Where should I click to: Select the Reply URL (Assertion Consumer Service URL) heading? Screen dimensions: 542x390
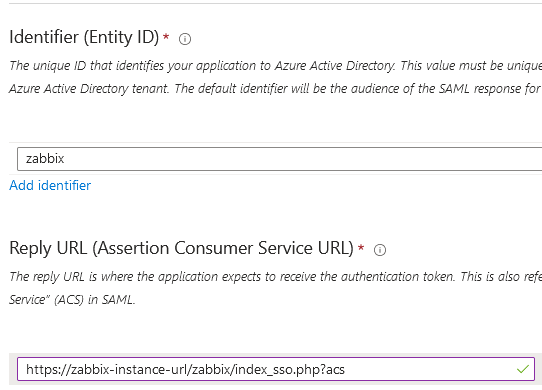pos(181,248)
